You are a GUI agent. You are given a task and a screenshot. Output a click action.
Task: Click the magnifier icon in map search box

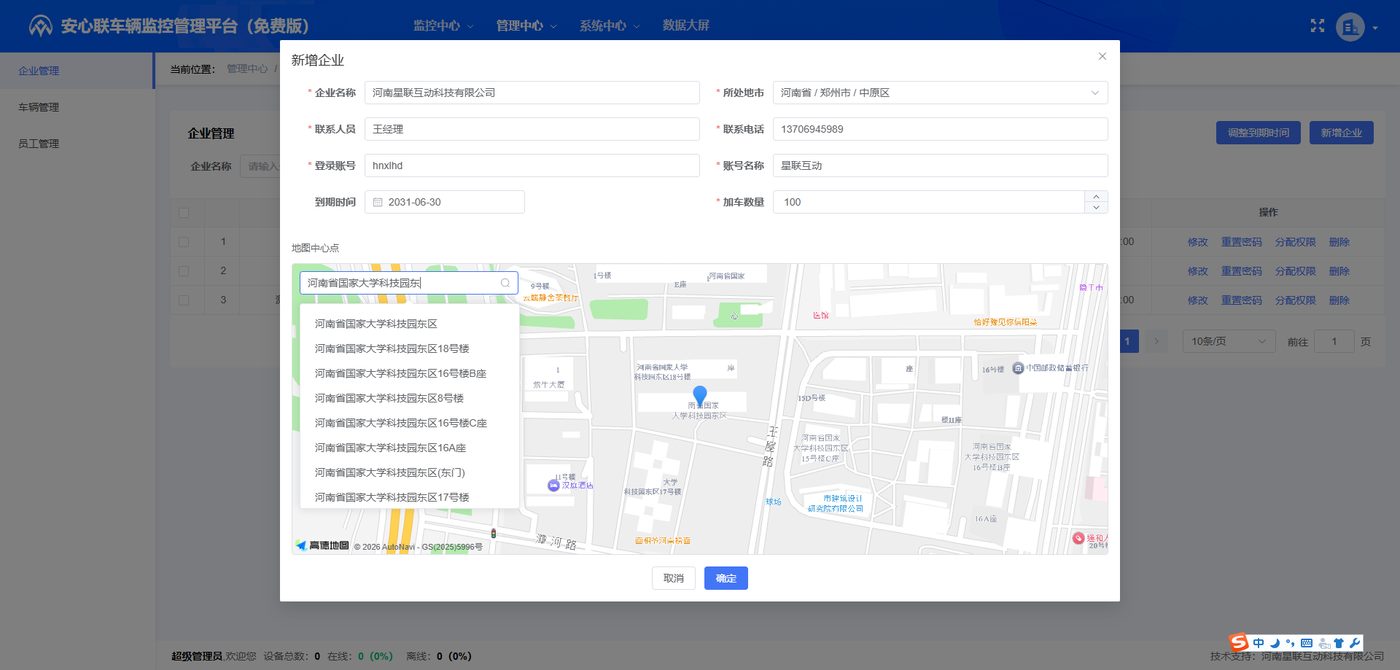coord(506,283)
